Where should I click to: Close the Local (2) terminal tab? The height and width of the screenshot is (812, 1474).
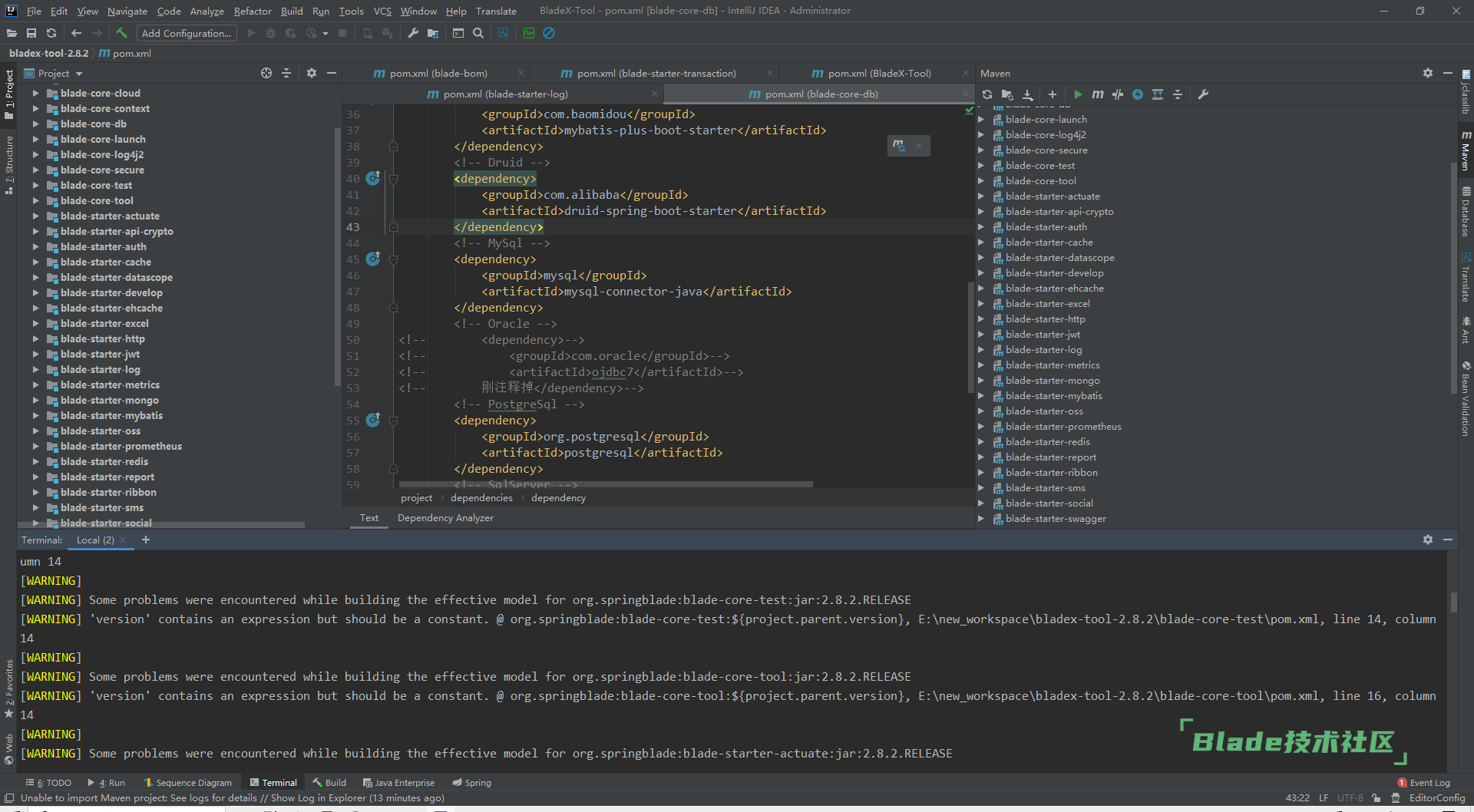click(x=123, y=540)
